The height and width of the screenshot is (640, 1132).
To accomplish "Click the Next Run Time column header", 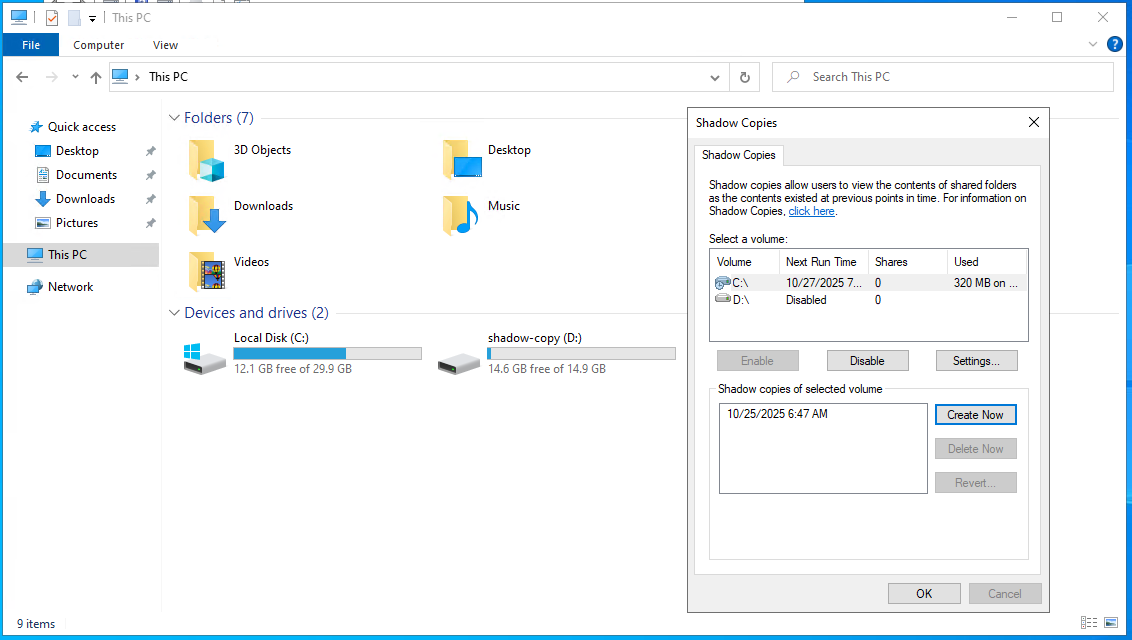I will coord(824,262).
